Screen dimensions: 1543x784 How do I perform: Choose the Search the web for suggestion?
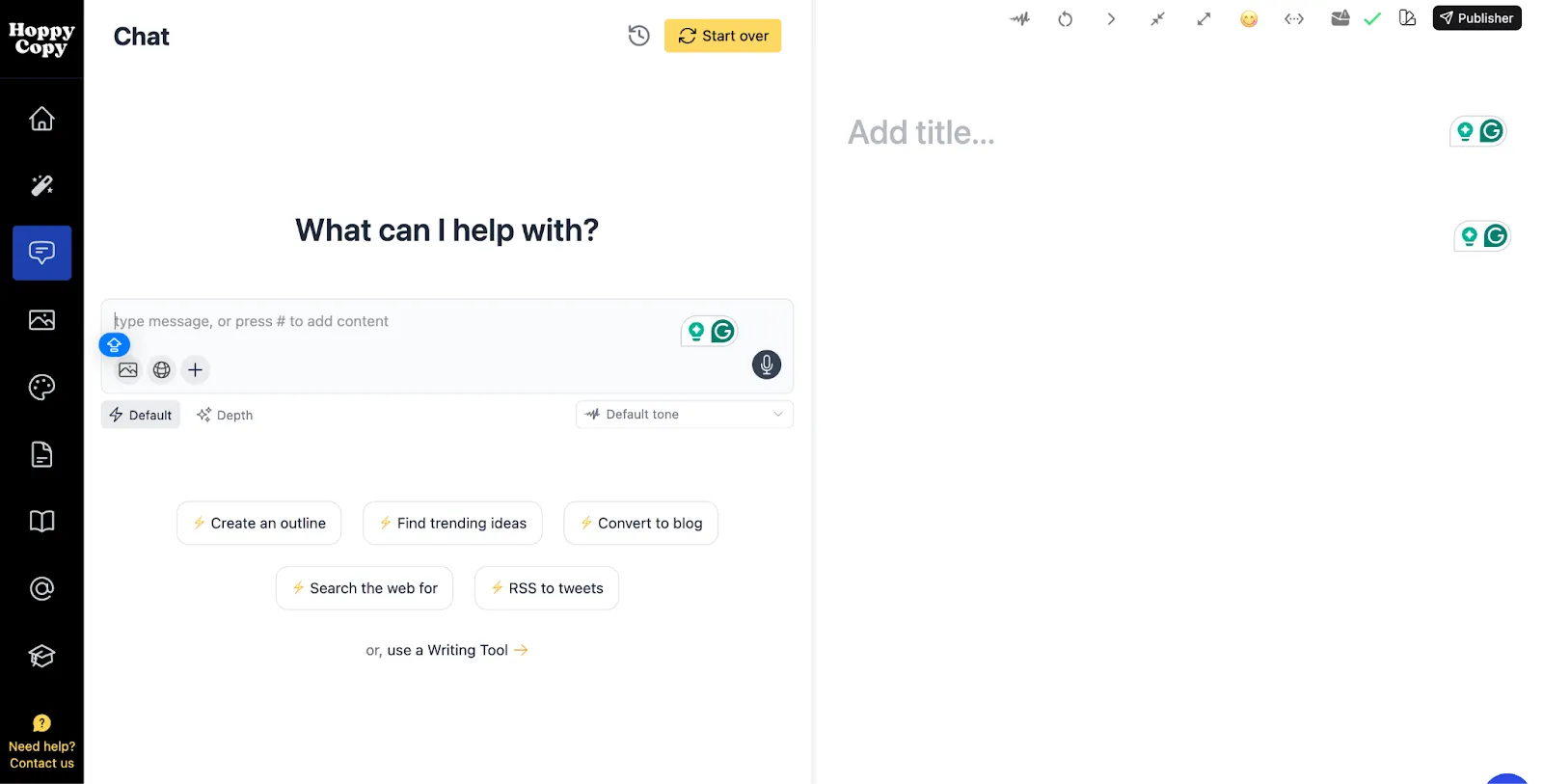pos(365,588)
